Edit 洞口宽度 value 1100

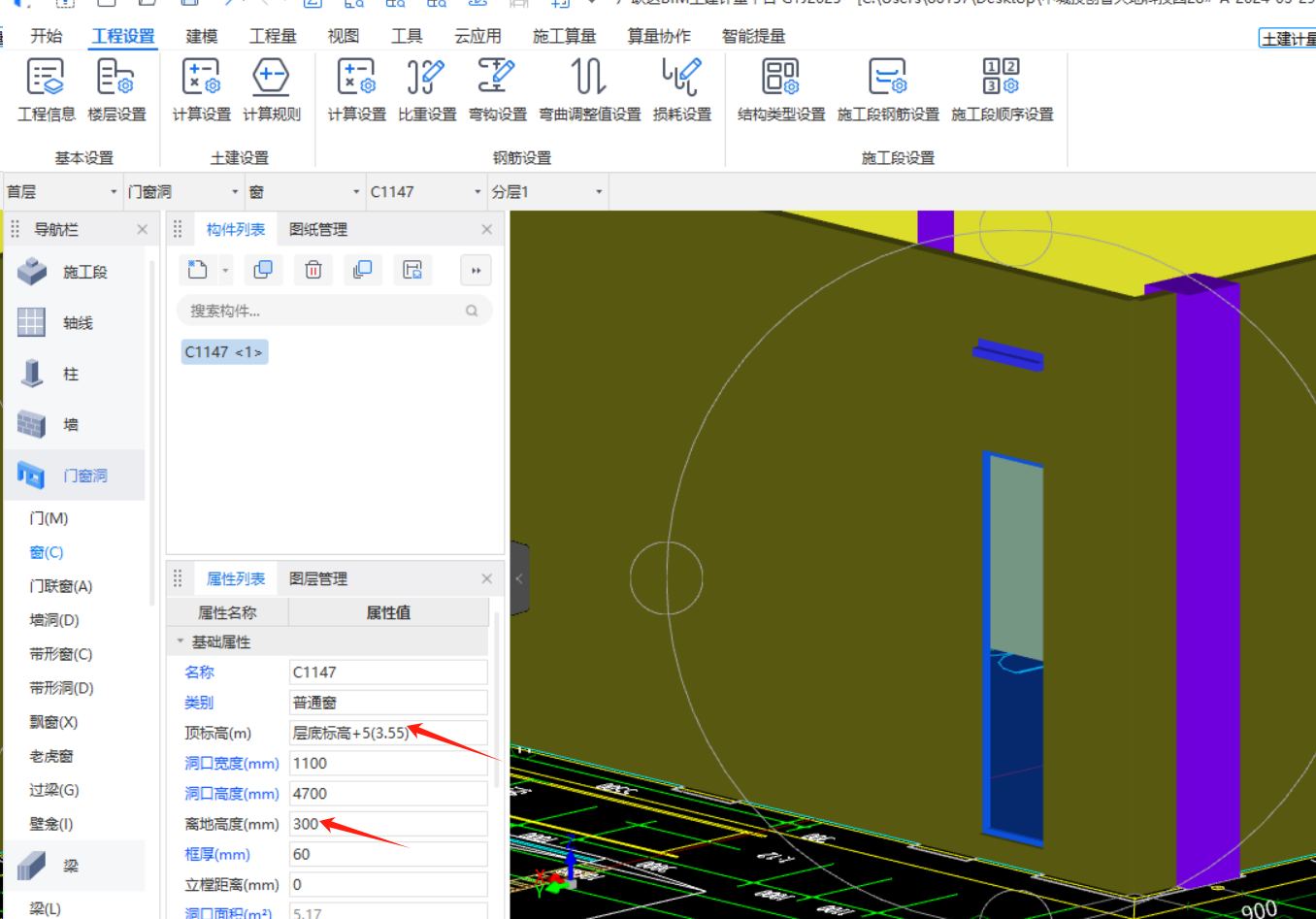[388, 763]
